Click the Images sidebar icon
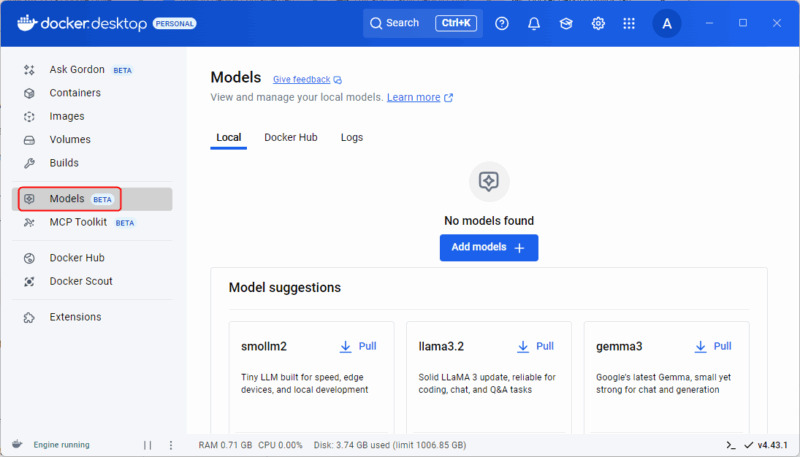This screenshot has height=457, width=800. pos(29,116)
